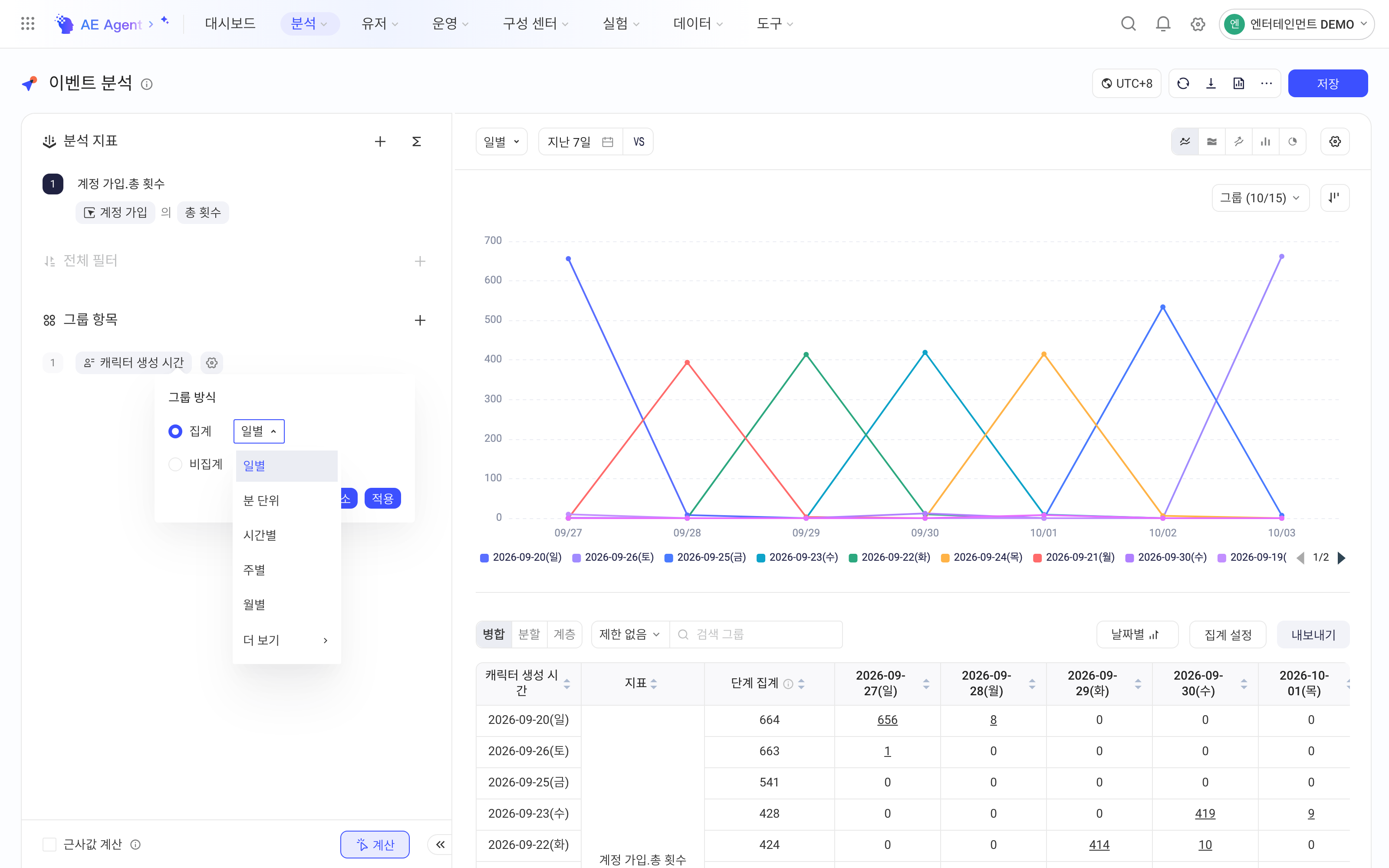Open the header settings gear

1197,24
